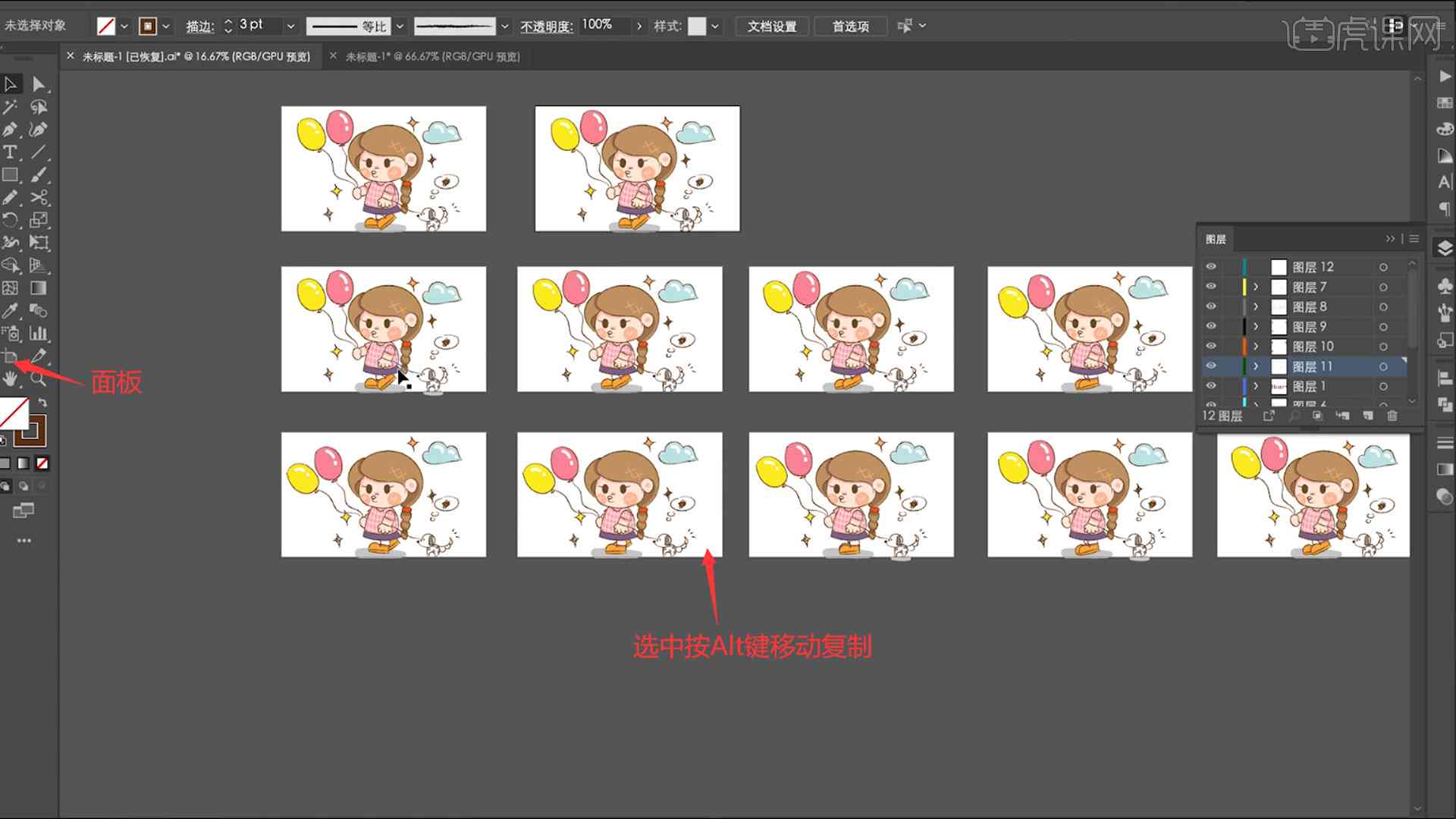Viewport: 1456px width, 819px height.
Task: Hide the selected 图层 11 layer
Action: (1211, 366)
